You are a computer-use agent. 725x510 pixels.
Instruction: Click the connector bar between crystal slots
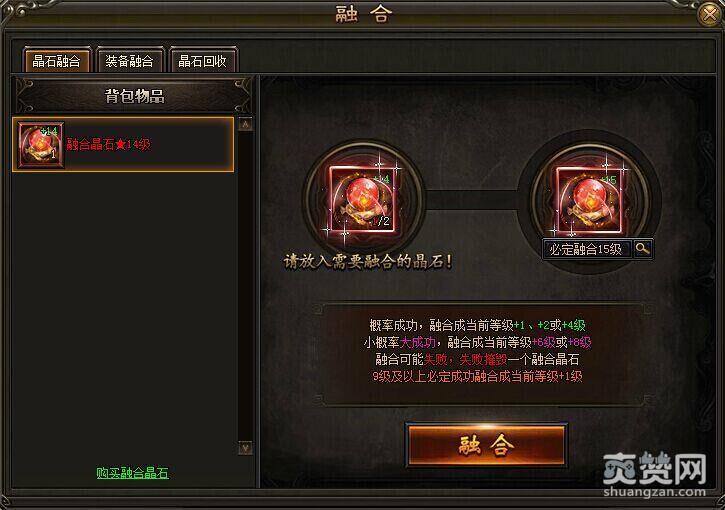[x=473, y=200]
